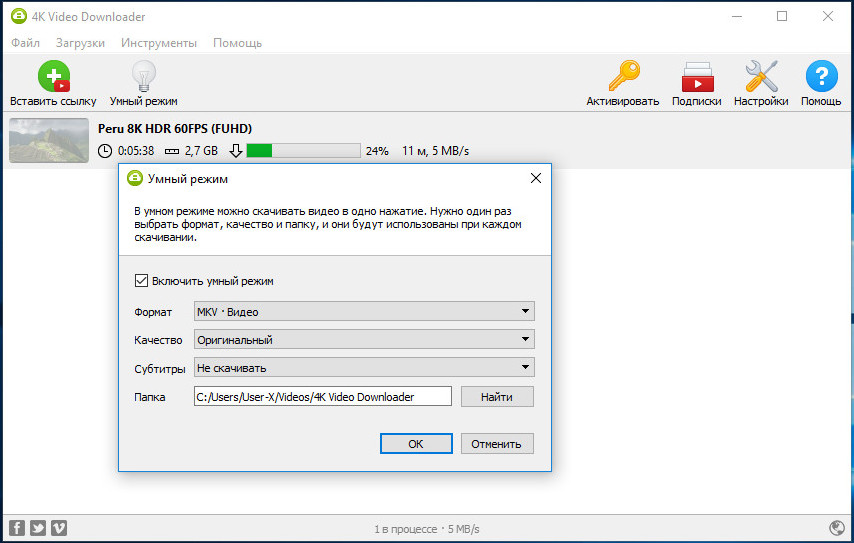Click the Отменить button
This screenshot has width=854, height=543.
[497, 443]
